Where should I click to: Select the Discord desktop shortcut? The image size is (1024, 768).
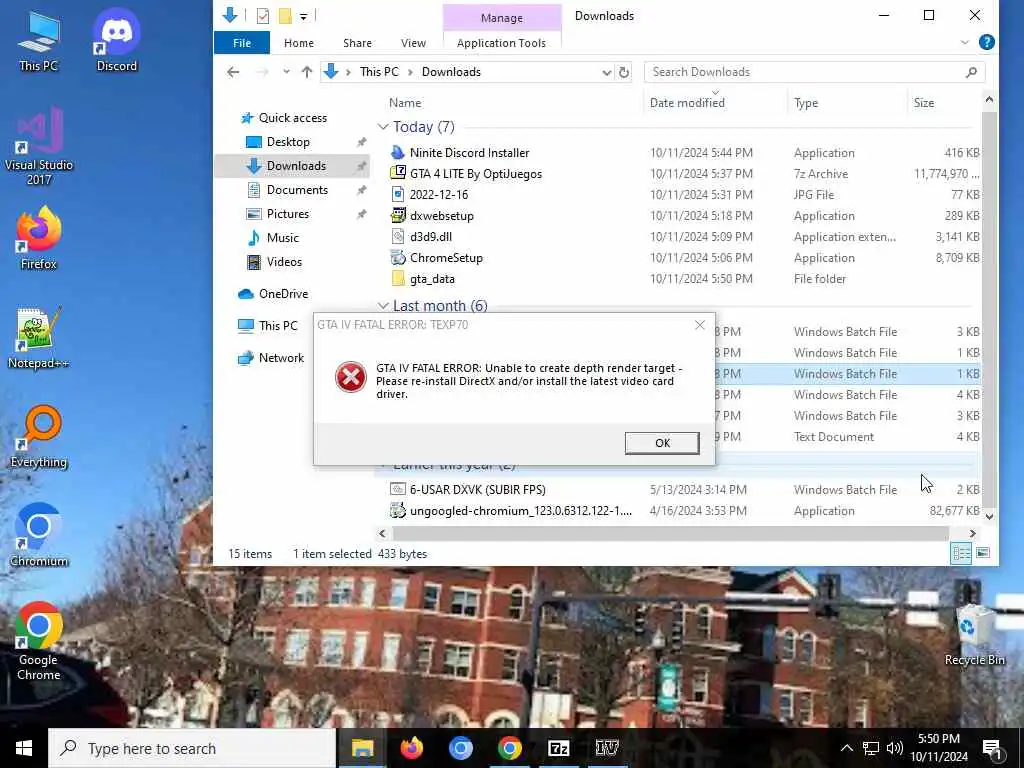(116, 40)
